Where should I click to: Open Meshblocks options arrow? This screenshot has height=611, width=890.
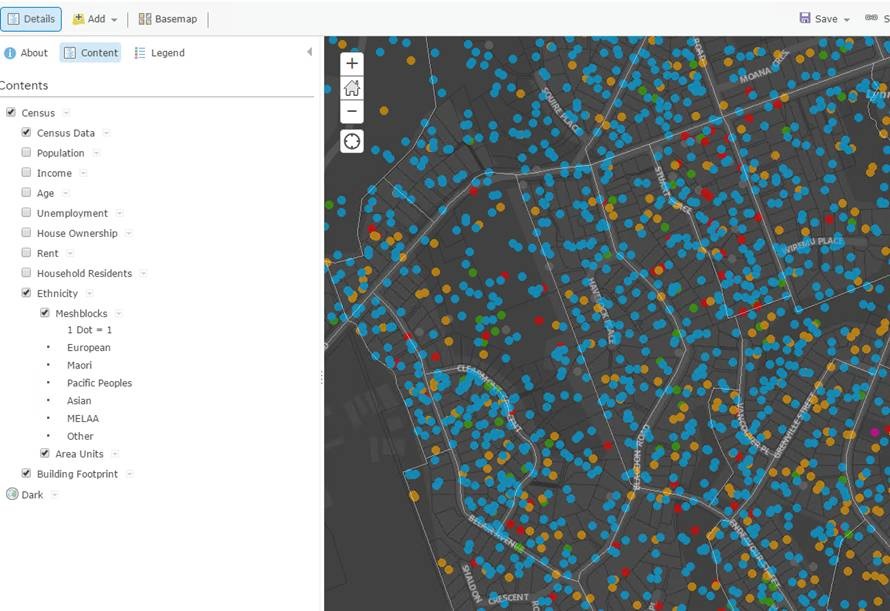(119, 313)
